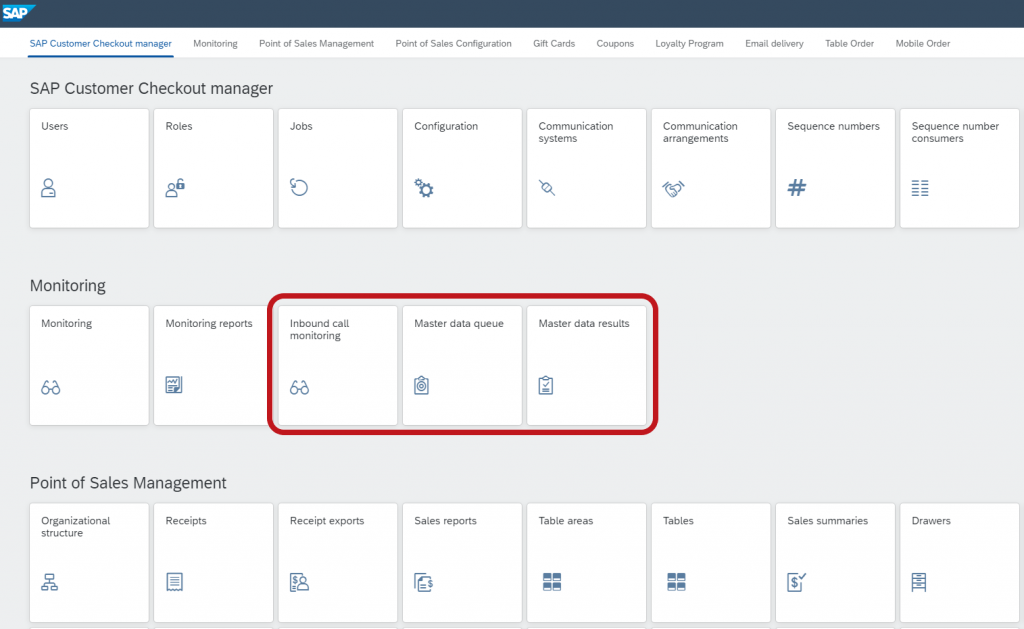
Task: Open the glasses icon on the Monitoring tile
Action: [50, 387]
